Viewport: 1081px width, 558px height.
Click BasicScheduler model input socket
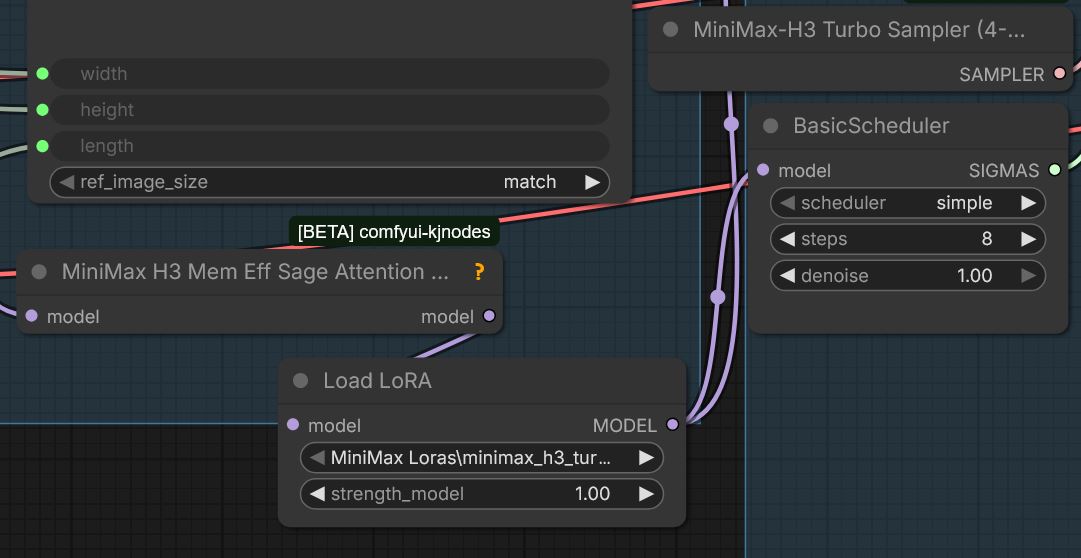coord(762,170)
